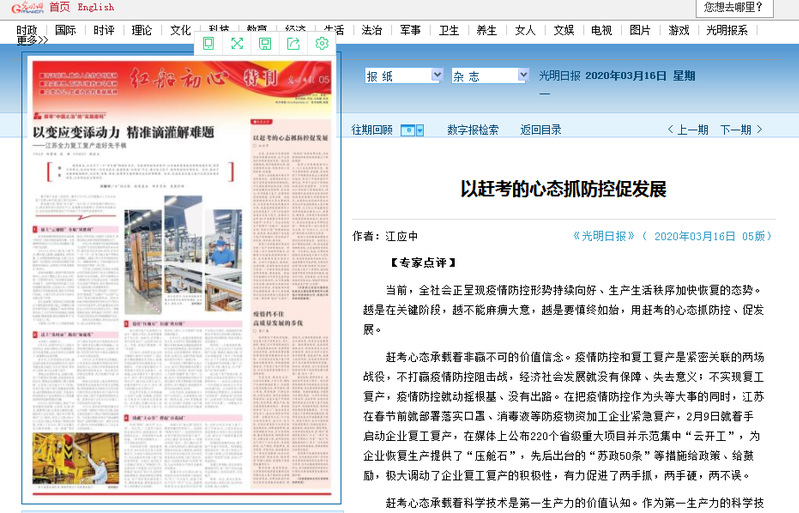Viewport: 799px width, 513px height.
Task: Open 数字报检索 search link
Action: (x=473, y=130)
